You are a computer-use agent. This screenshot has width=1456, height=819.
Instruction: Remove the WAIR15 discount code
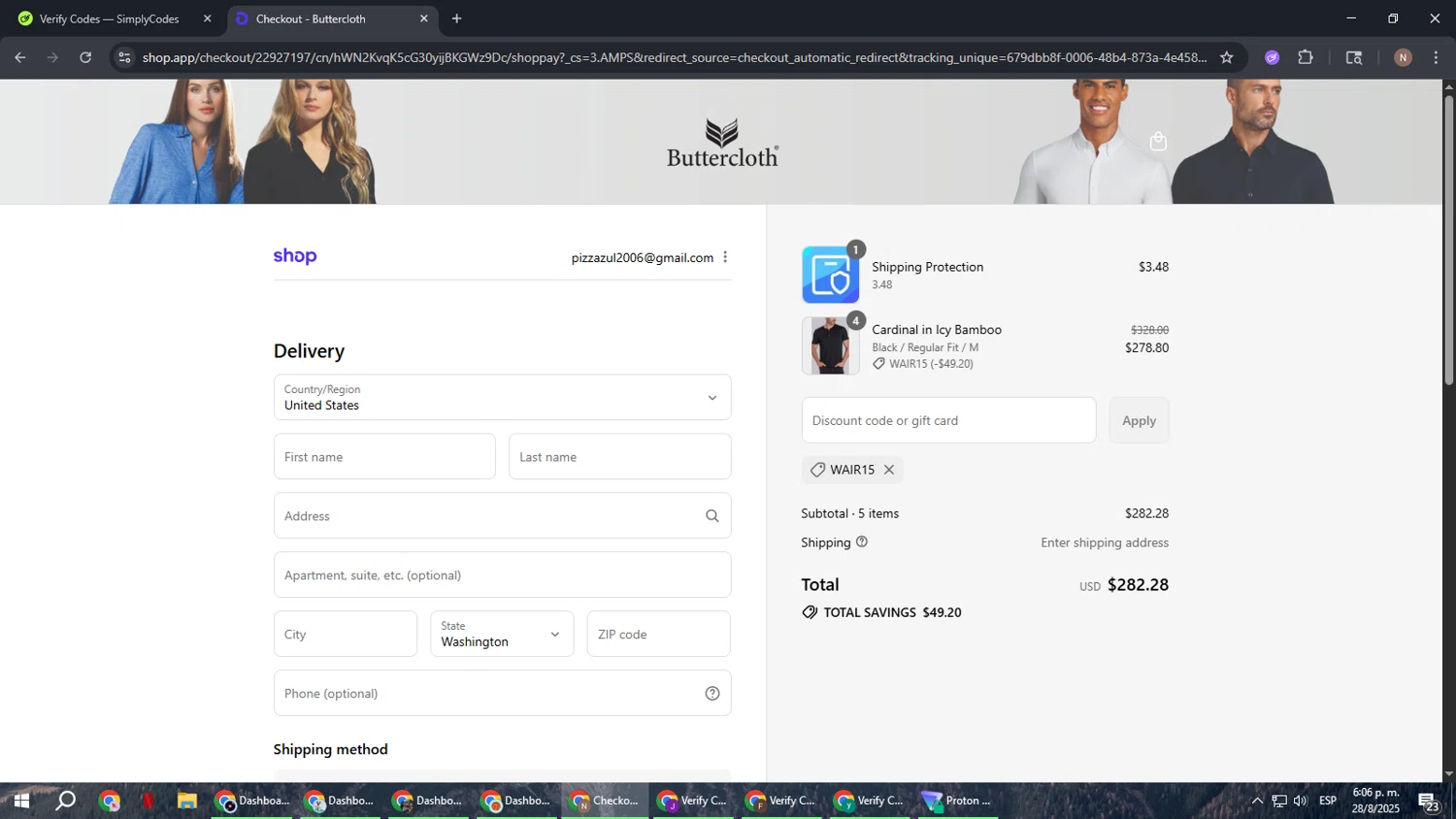click(x=889, y=470)
